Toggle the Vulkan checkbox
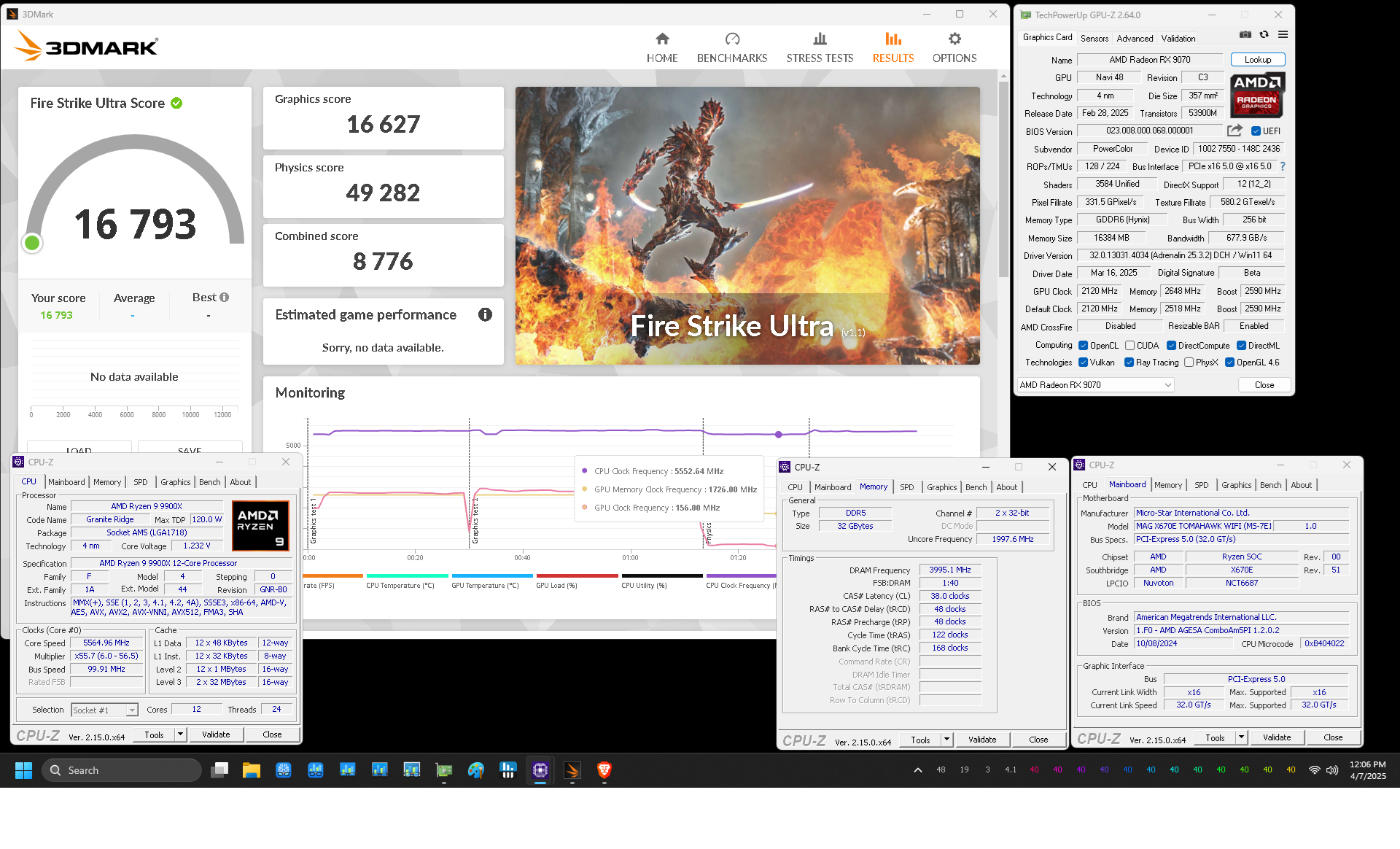The width and height of the screenshot is (1400, 849). [x=1084, y=363]
